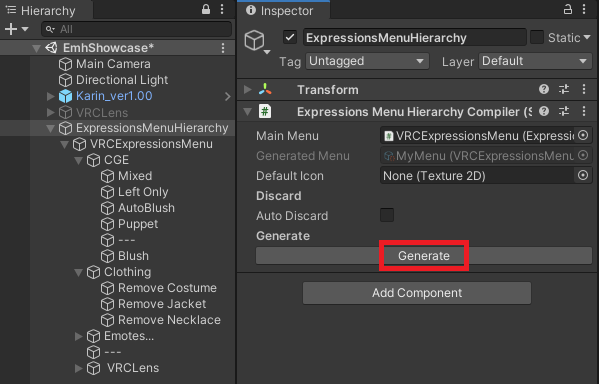This screenshot has height=384, width=599.
Task: Click the Default Icon object picker circle
Action: pos(583,175)
